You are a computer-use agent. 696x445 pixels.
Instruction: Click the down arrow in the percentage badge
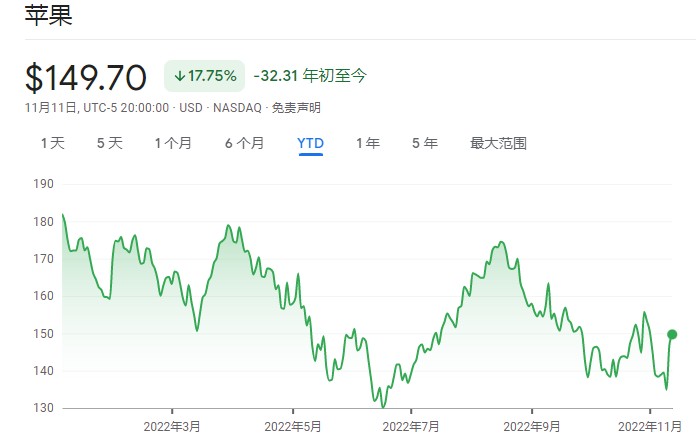tap(179, 76)
